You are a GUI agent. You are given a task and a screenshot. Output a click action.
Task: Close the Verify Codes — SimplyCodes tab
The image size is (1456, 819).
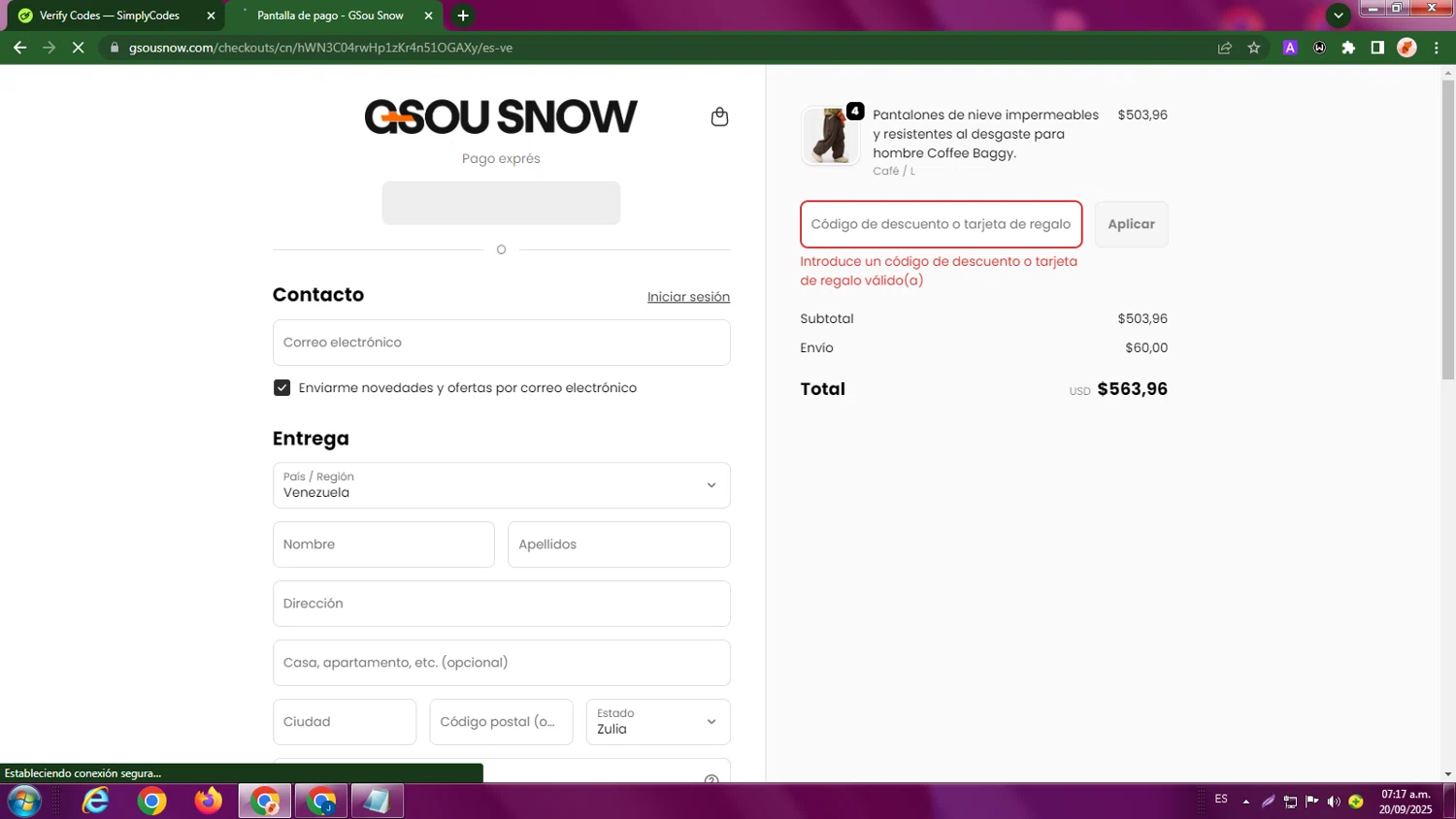211,16
